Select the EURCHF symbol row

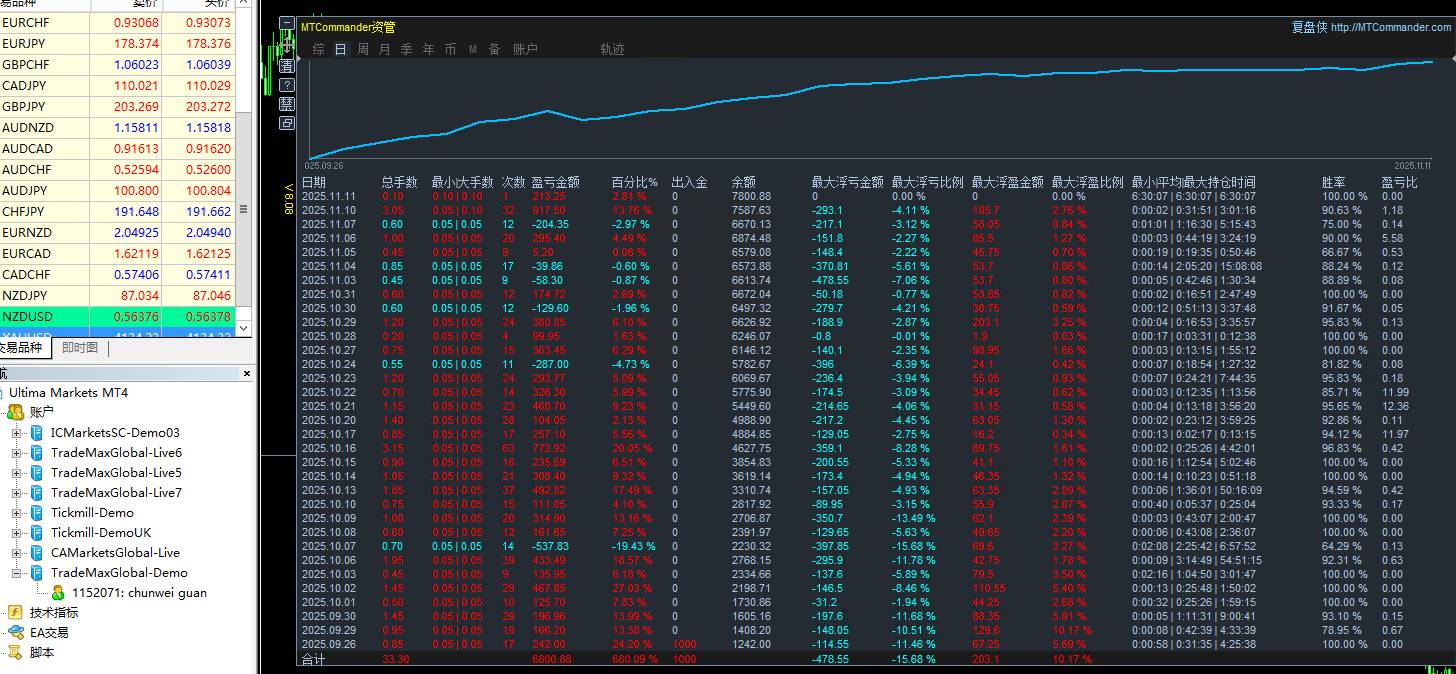[116, 22]
